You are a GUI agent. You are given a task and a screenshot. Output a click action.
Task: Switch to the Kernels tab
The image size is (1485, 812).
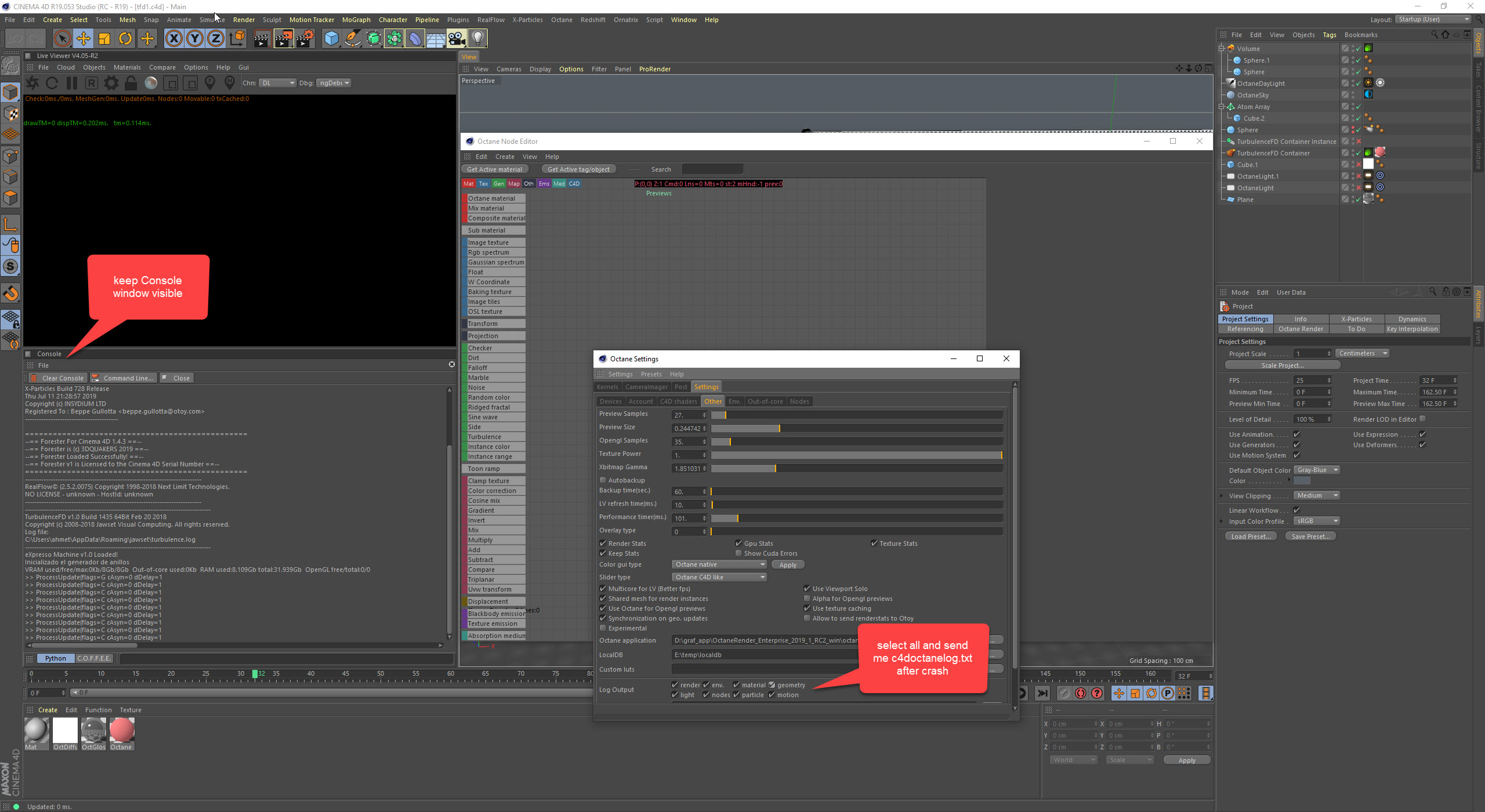(x=607, y=387)
